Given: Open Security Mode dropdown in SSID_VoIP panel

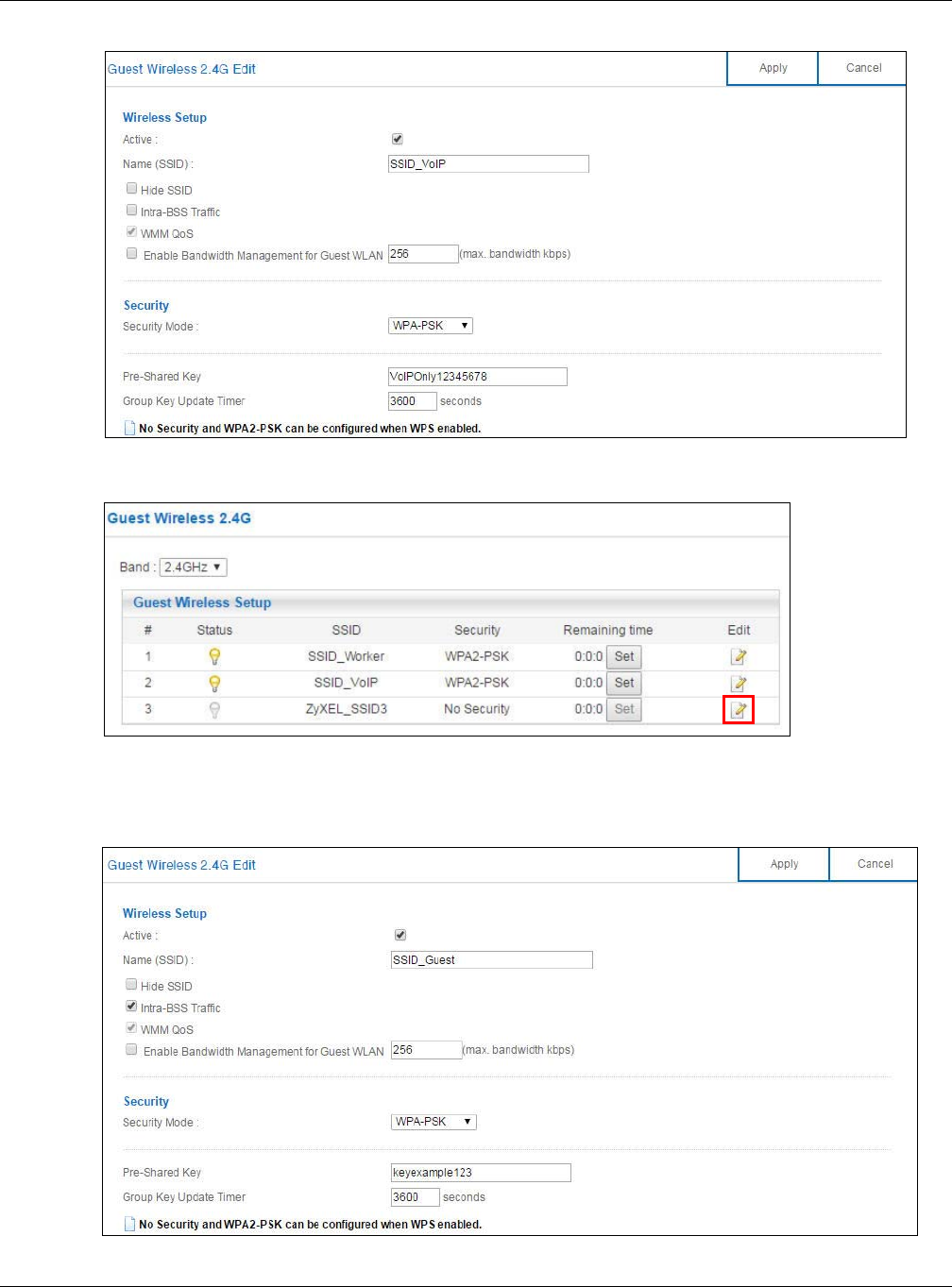Looking at the screenshot, I should (x=431, y=326).
